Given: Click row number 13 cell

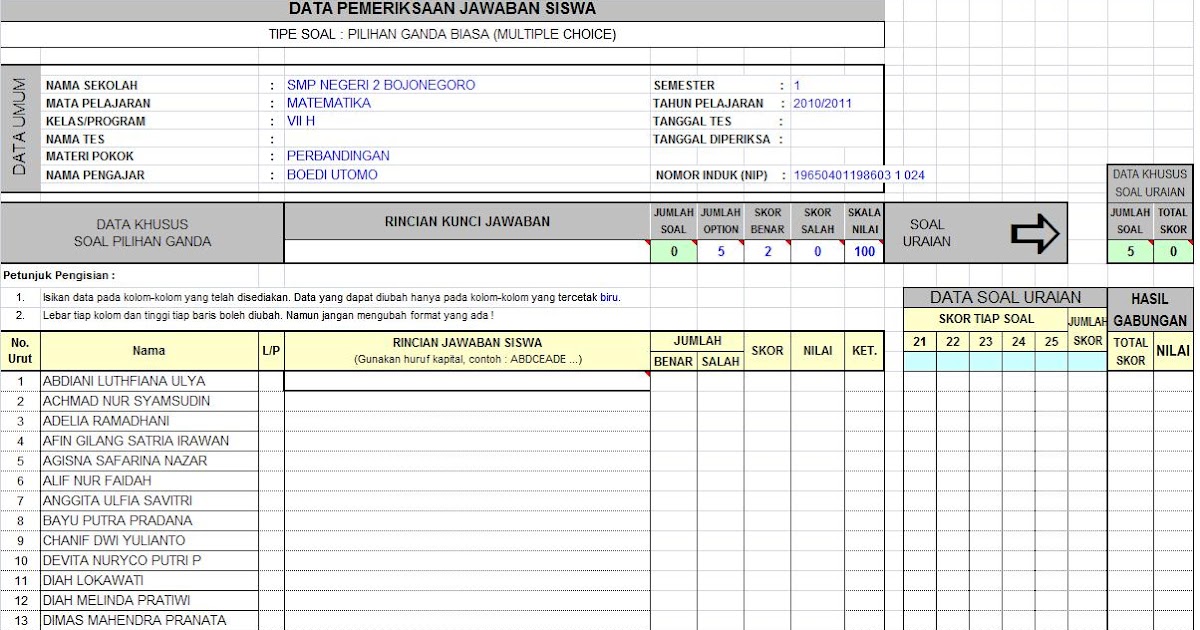Looking at the screenshot, I should (20, 620).
